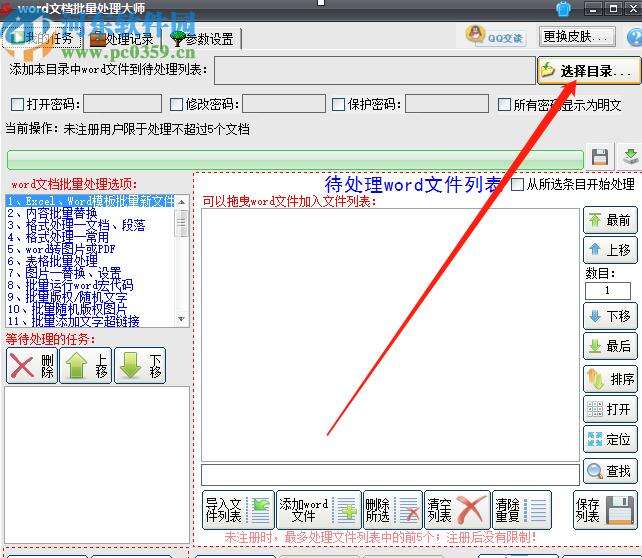Click the 导入文件列表 button
Viewport: 642px width, 558px height.
pos(238,510)
